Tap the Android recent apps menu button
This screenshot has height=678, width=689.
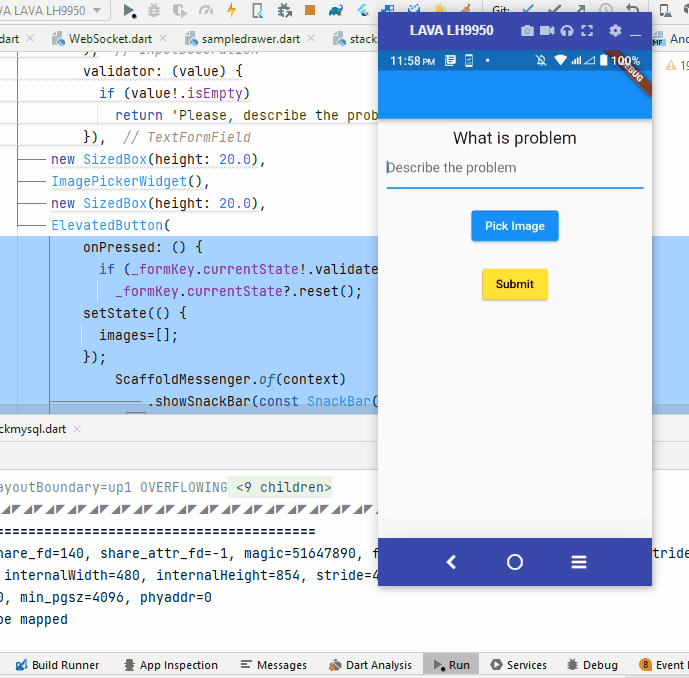pyautogui.click(x=579, y=562)
